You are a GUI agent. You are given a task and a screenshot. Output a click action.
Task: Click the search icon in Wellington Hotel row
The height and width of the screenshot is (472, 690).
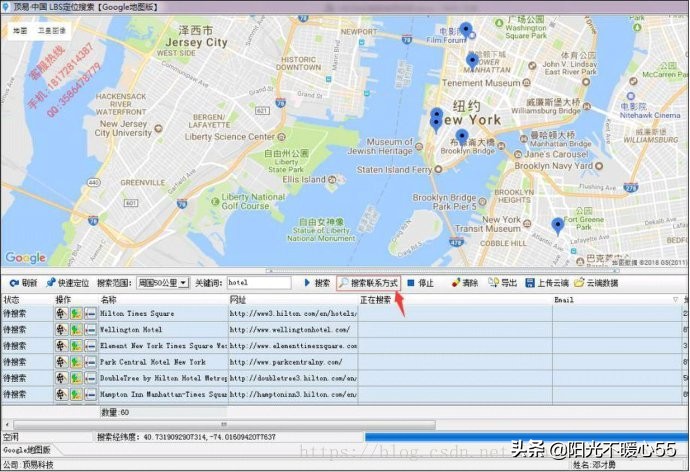coord(61,329)
